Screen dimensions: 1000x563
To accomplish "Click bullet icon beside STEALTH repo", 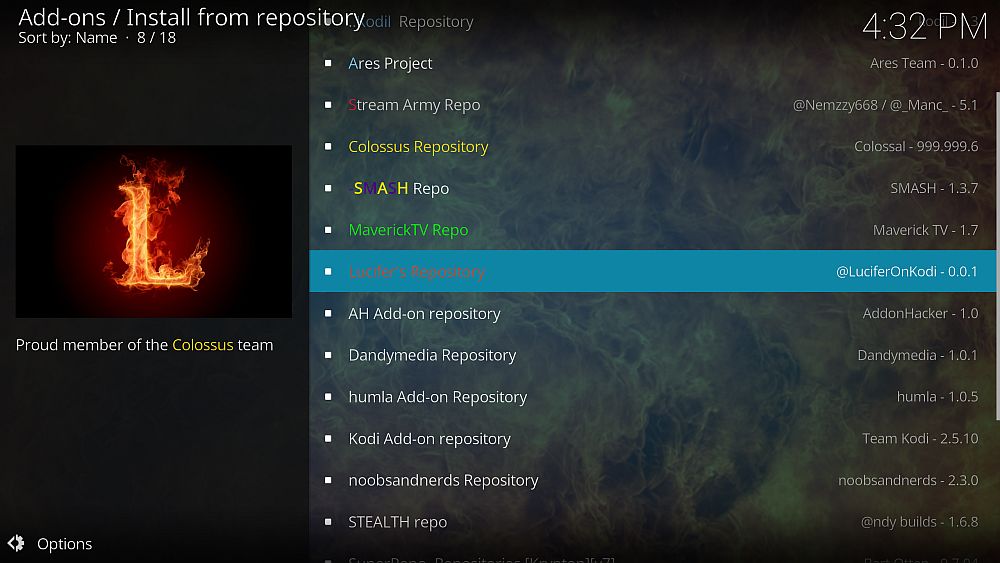I will 328,522.
